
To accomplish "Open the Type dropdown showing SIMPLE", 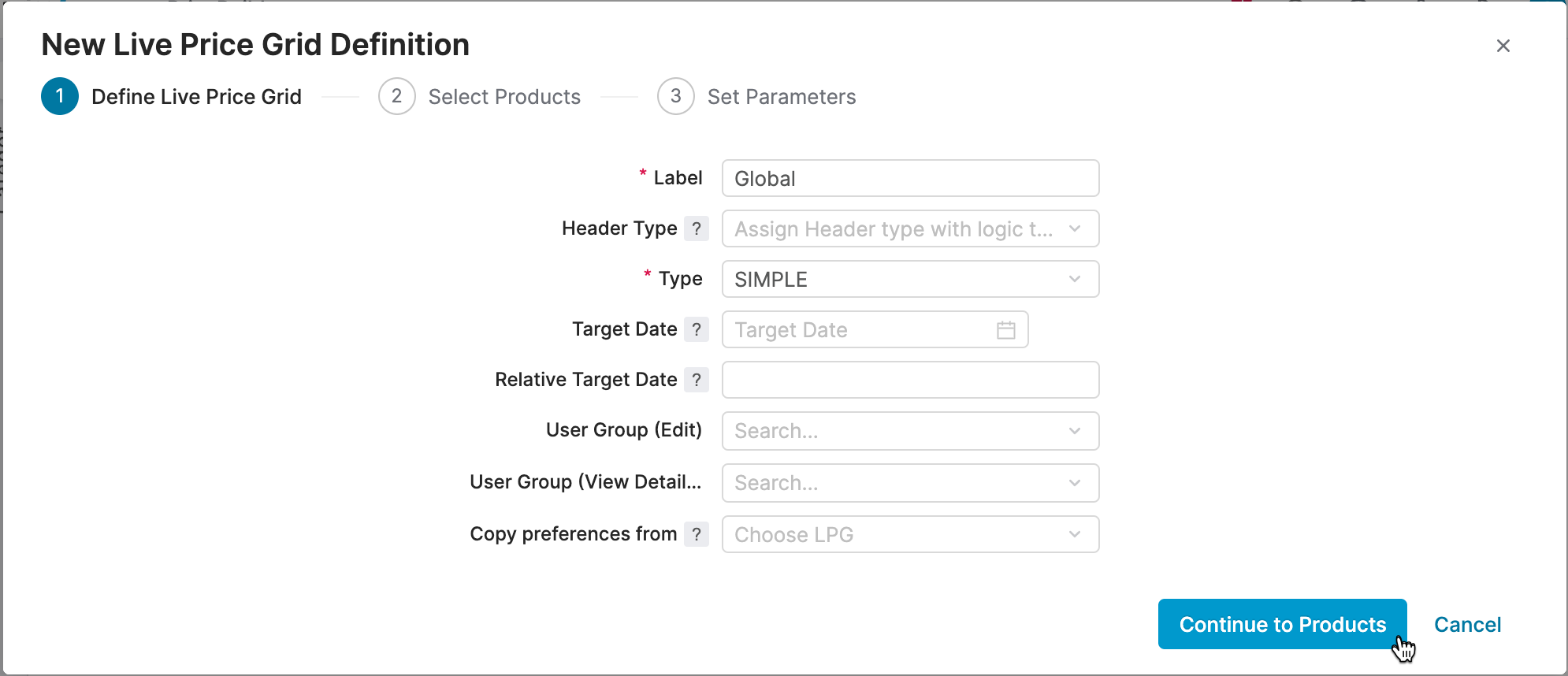I will 909,279.
